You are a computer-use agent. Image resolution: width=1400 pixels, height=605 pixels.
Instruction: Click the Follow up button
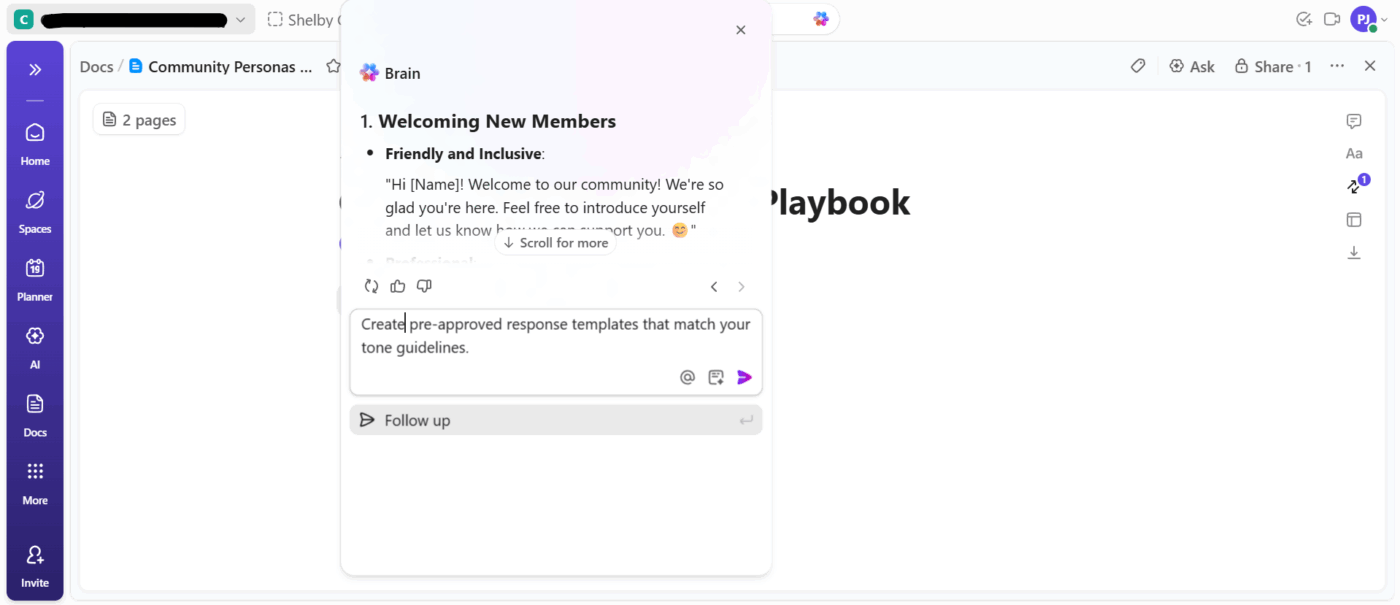pos(556,420)
